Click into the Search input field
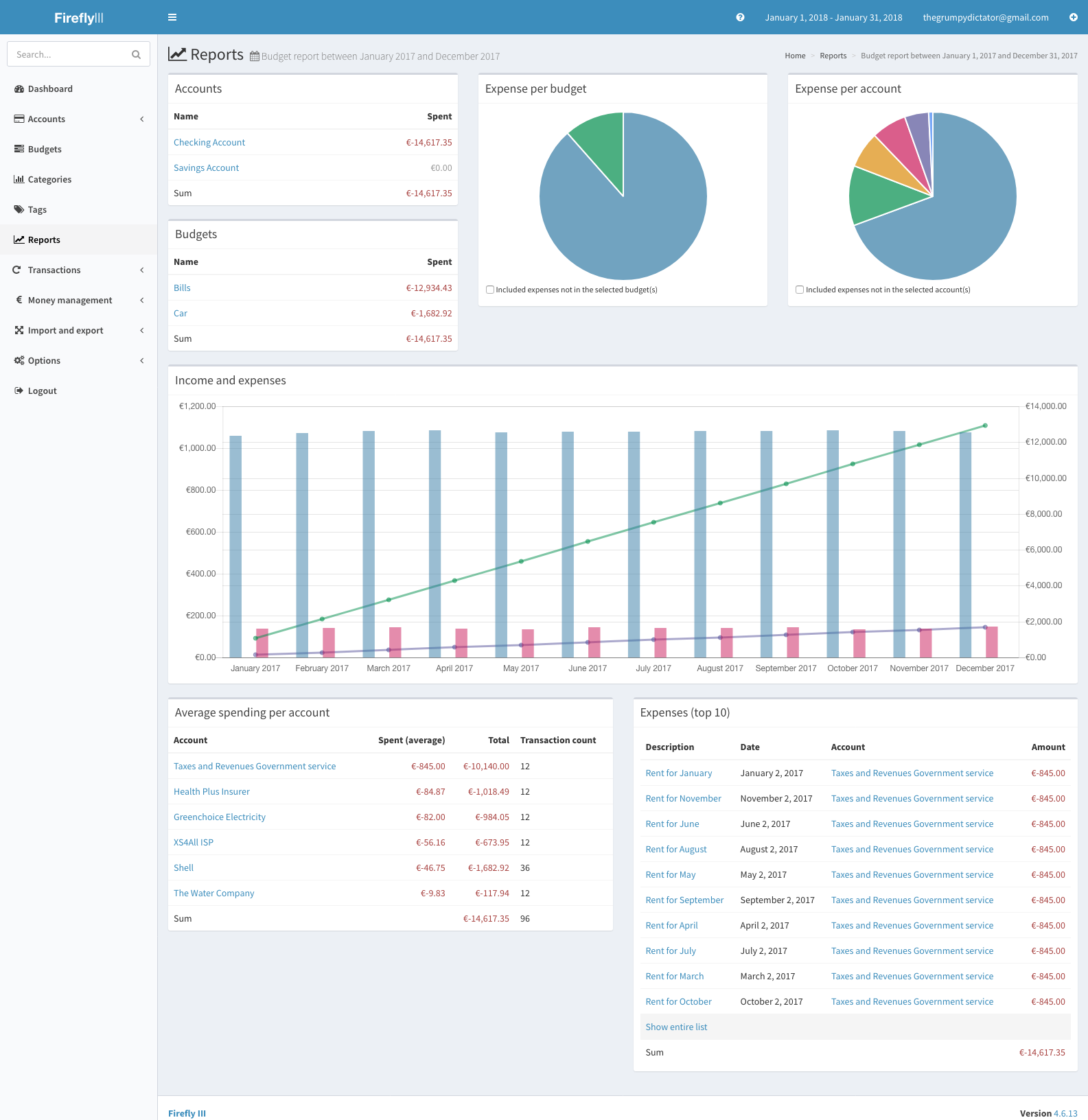The height and width of the screenshot is (1120, 1088). pos(69,55)
